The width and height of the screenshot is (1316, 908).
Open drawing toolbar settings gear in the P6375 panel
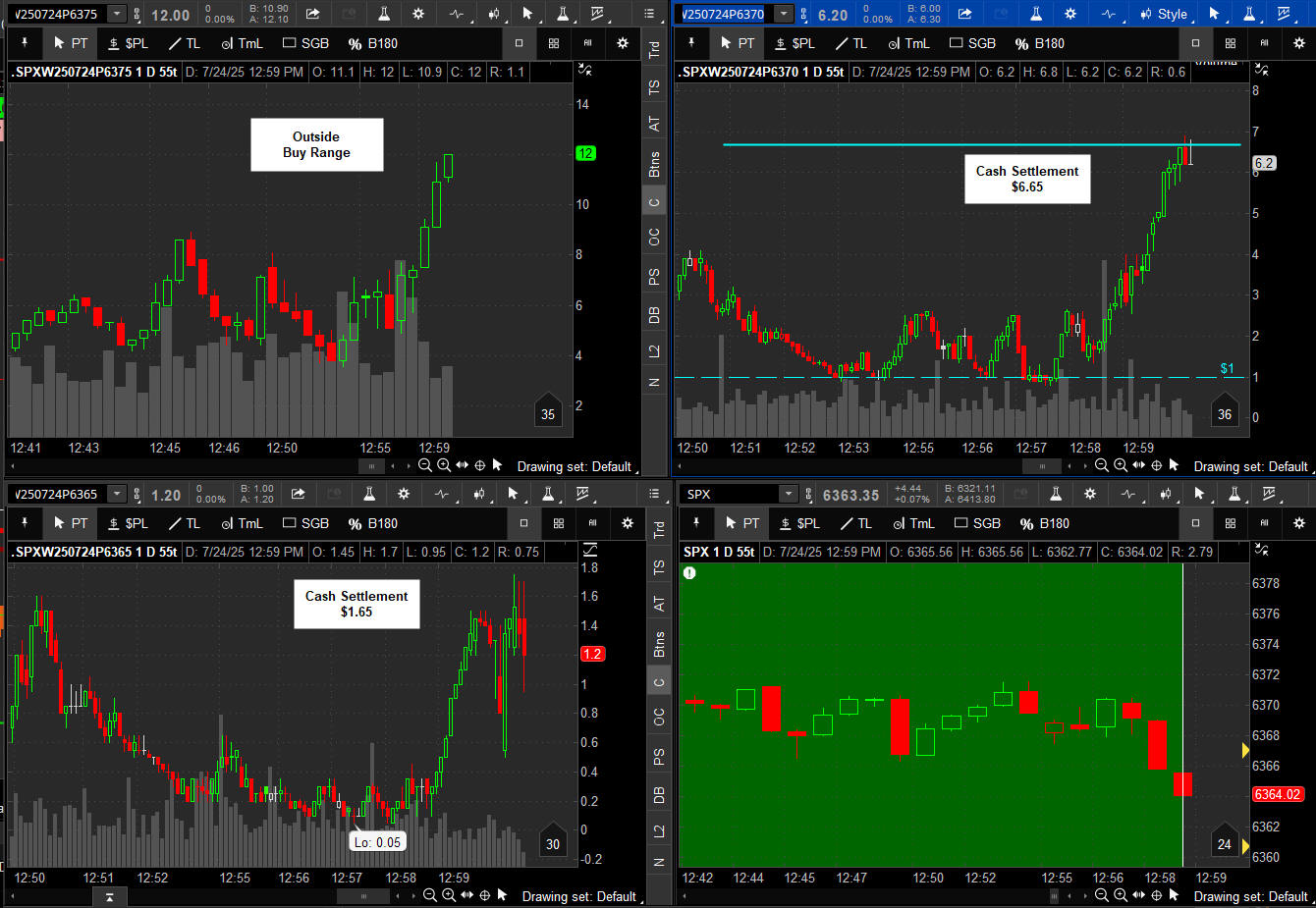point(623,43)
